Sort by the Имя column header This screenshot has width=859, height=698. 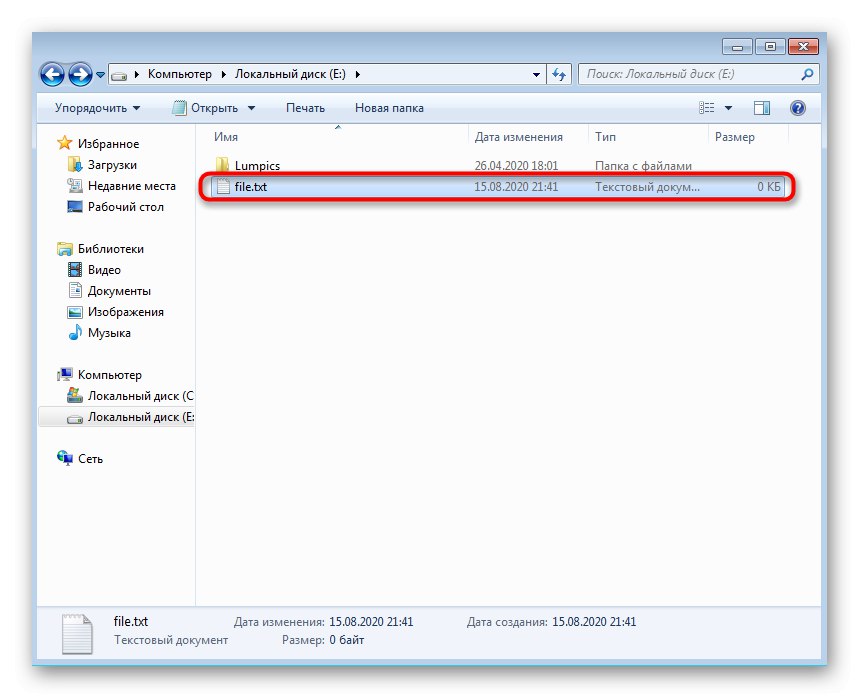226,137
